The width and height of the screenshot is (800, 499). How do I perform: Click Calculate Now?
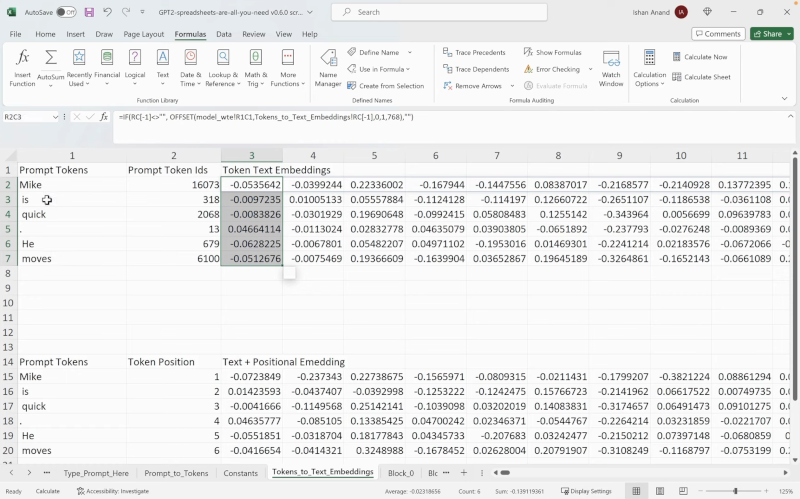click(700, 57)
